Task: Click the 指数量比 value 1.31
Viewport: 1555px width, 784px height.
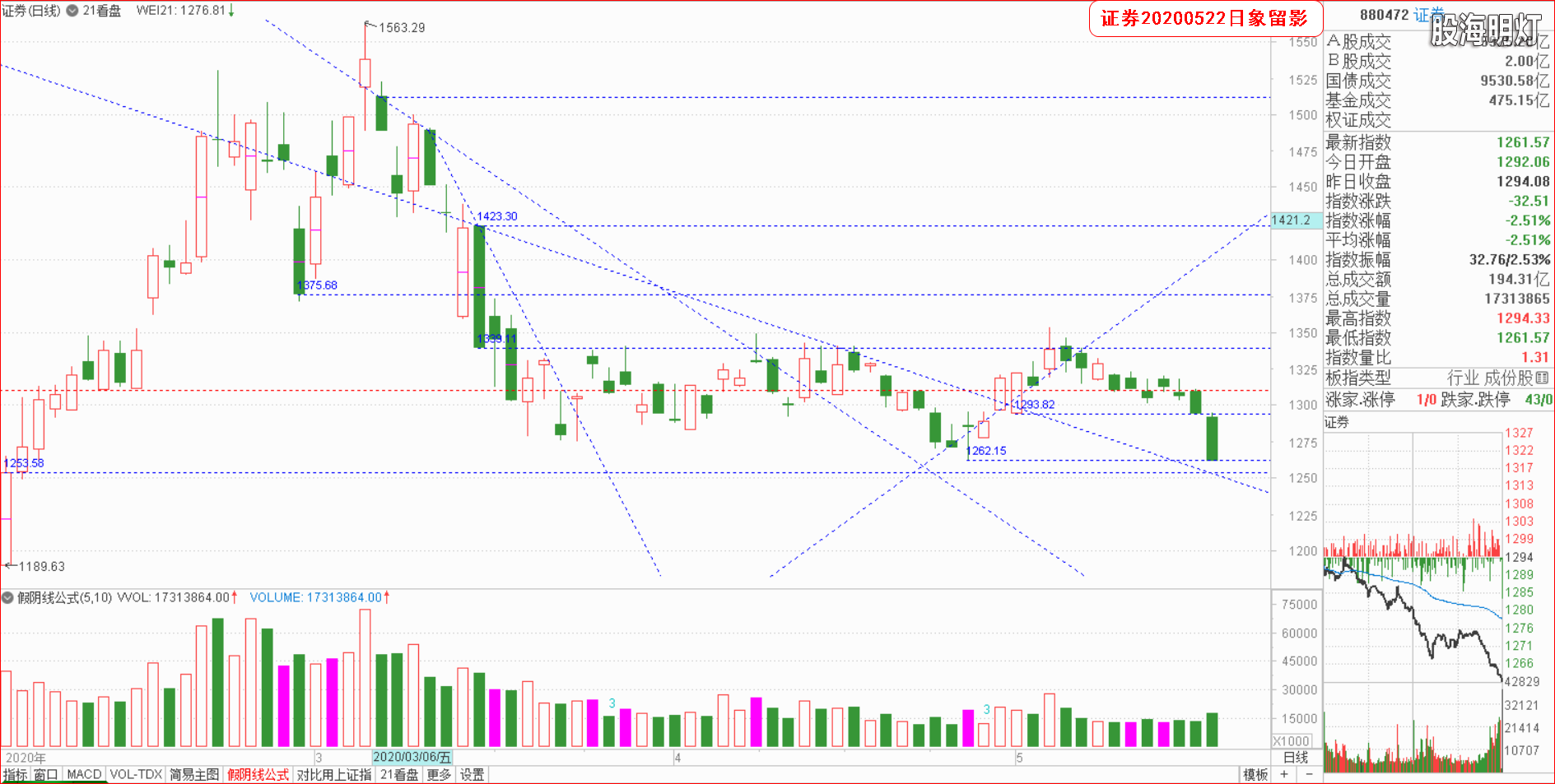Action: click(1535, 358)
